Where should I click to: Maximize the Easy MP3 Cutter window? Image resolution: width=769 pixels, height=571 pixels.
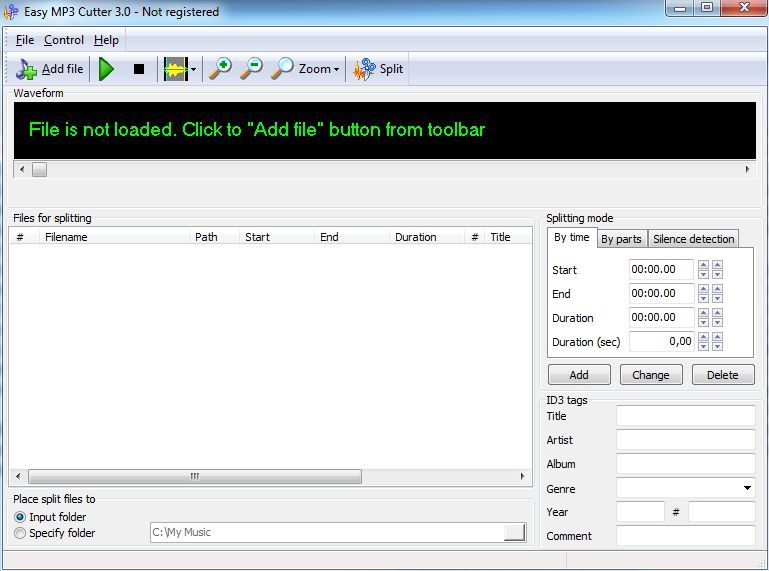click(x=707, y=8)
